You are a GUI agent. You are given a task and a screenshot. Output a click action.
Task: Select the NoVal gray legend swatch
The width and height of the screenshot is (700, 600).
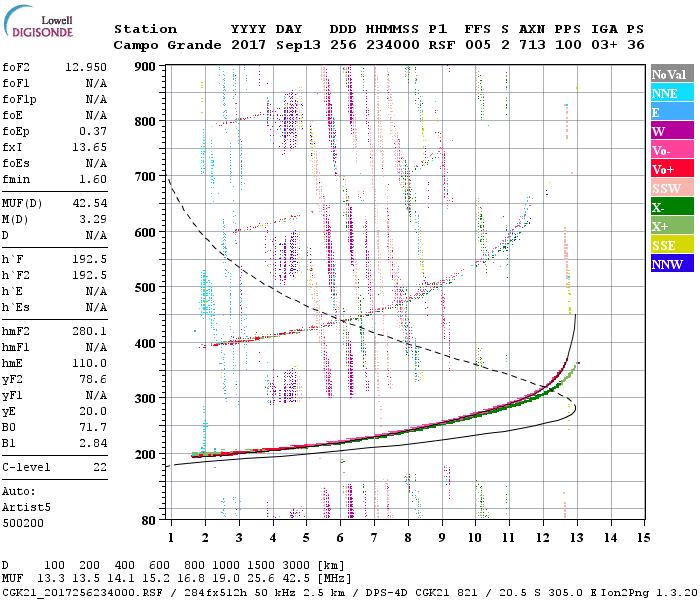[x=672, y=74]
